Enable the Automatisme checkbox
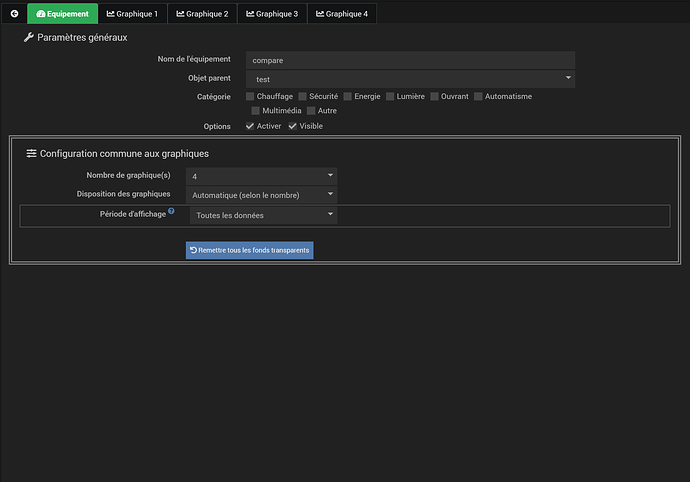This screenshot has width=690, height=482. click(479, 97)
